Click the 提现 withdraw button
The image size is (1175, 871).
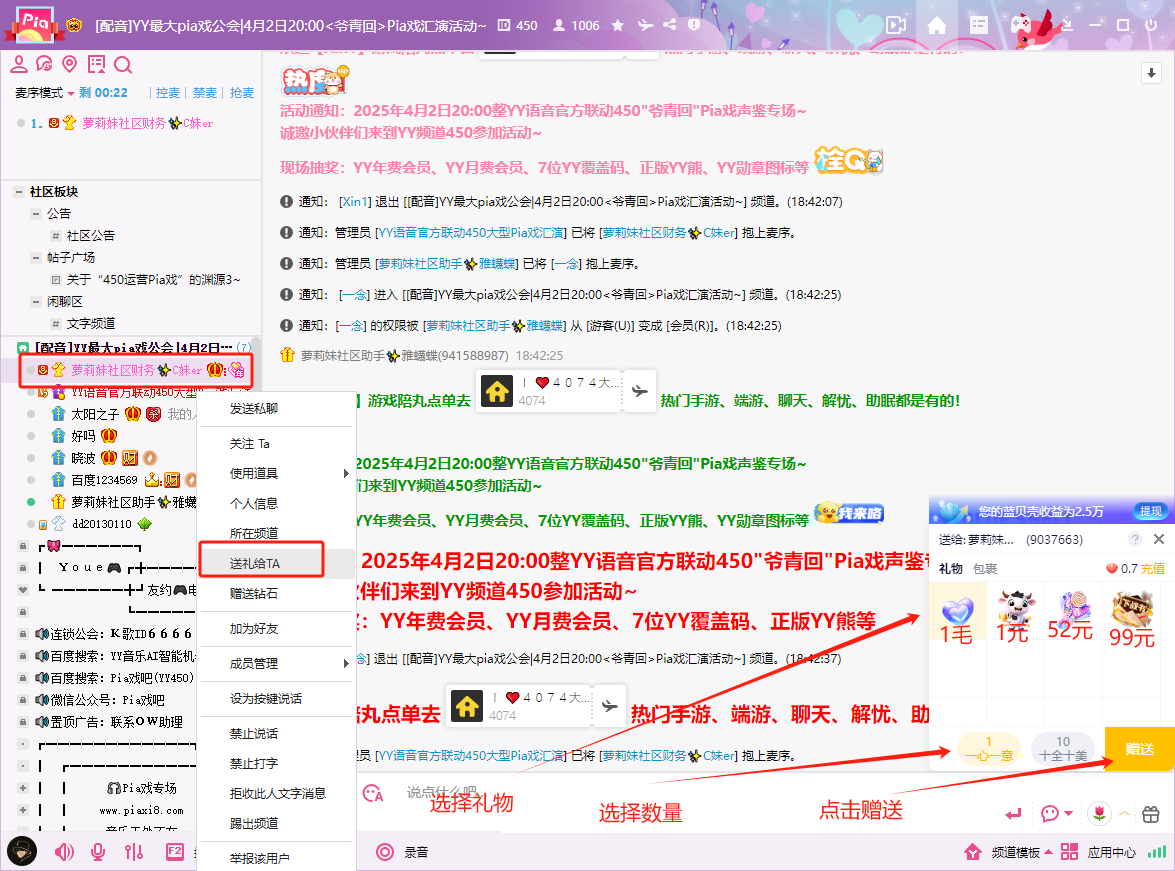click(1150, 511)
